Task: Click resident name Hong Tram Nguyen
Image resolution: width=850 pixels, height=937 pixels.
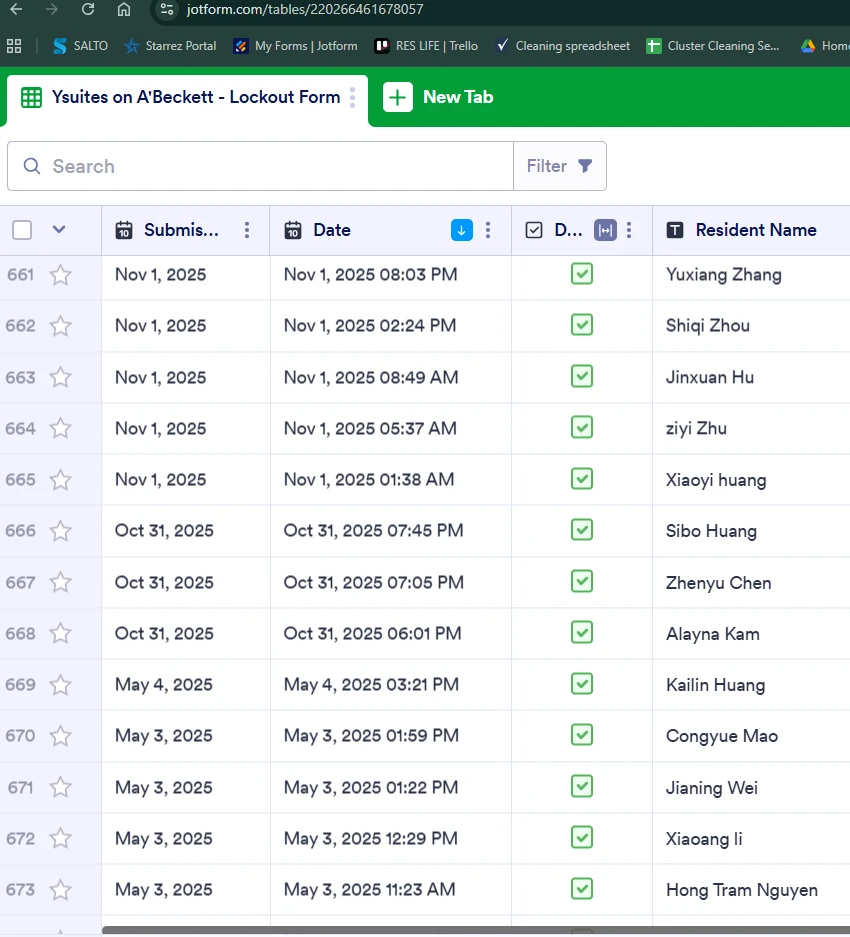Action: pyautogui.click(x=742, y=890)
